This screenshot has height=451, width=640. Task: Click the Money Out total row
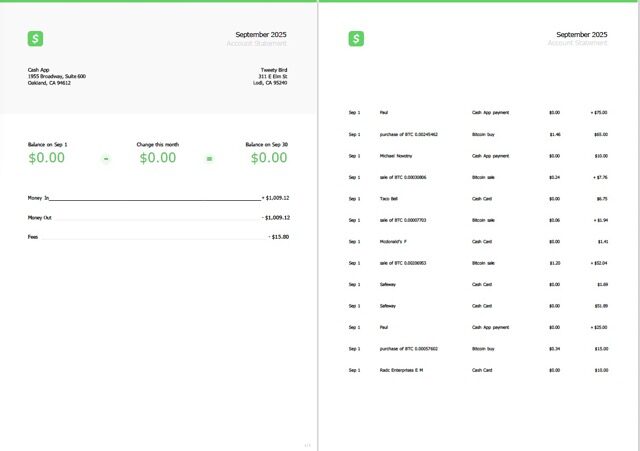coord(158,217)
